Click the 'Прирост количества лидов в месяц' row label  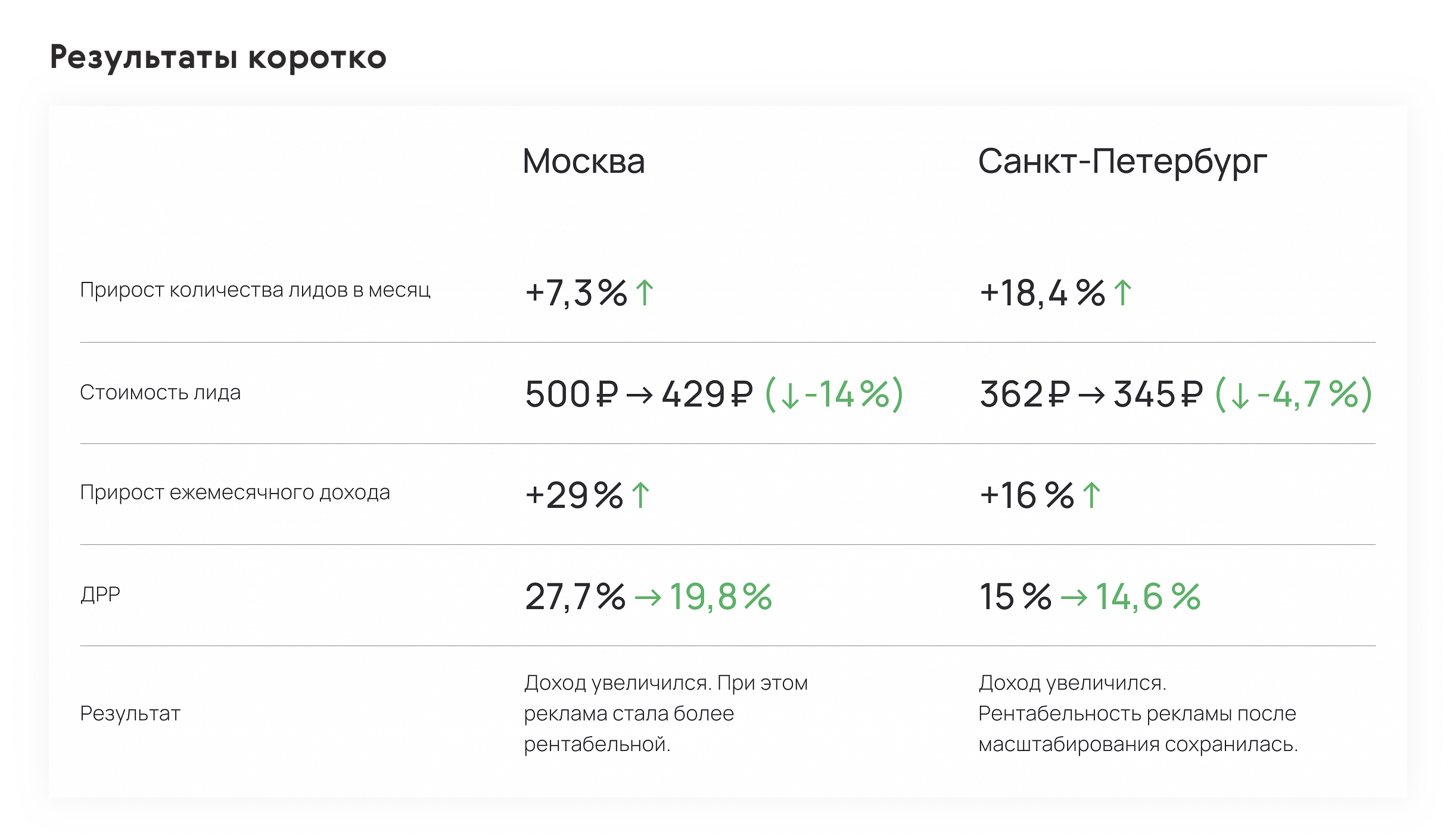tap(255, 290)
